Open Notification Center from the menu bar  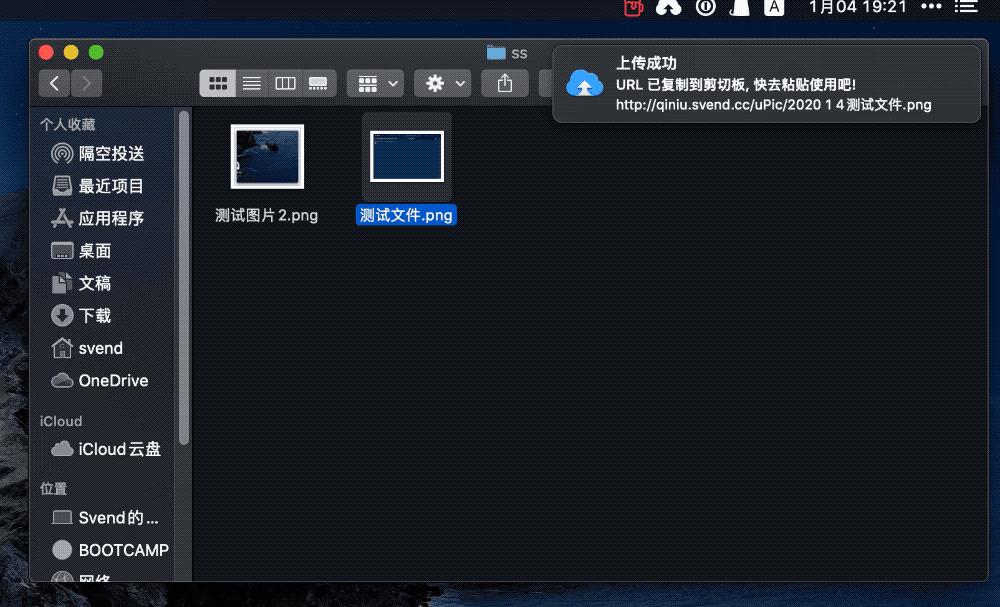click(x=966, y=8)
